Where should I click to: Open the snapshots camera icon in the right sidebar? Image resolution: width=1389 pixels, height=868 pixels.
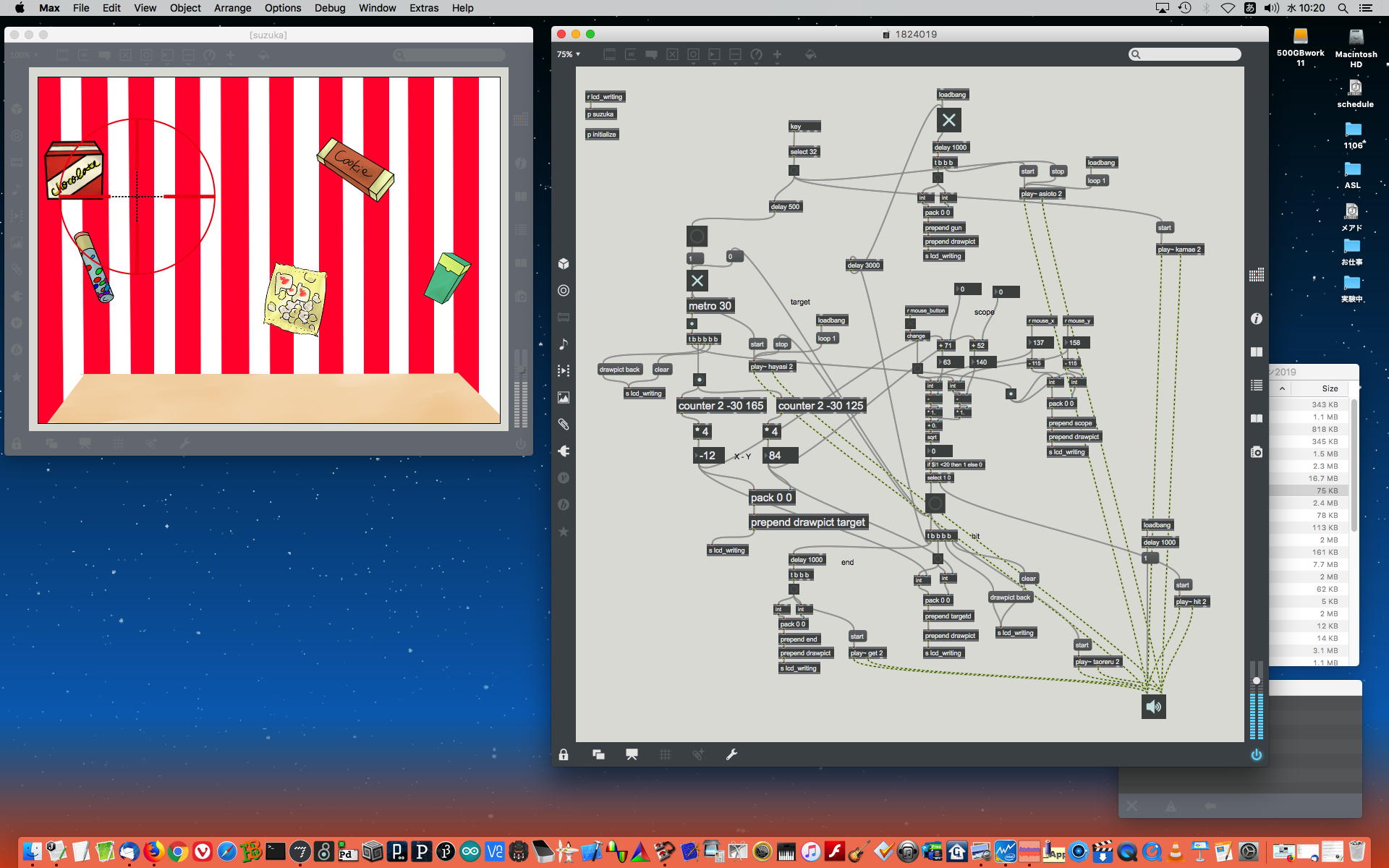point(1257,452)
